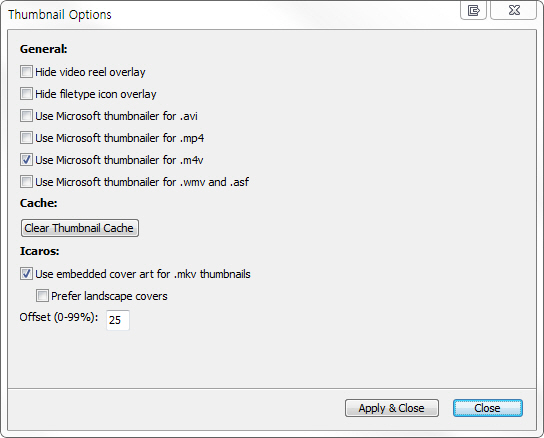
Task: Enable Microsoft thumbnailer for .wmv and .asf
Action: (x=26, y=182)
